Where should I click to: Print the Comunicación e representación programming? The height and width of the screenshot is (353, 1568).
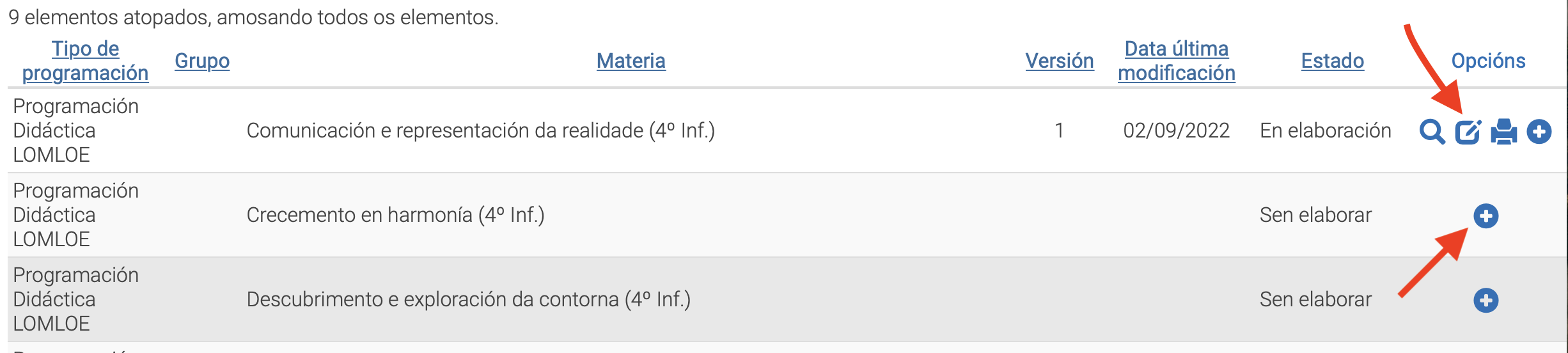(x=1504, y=132)
